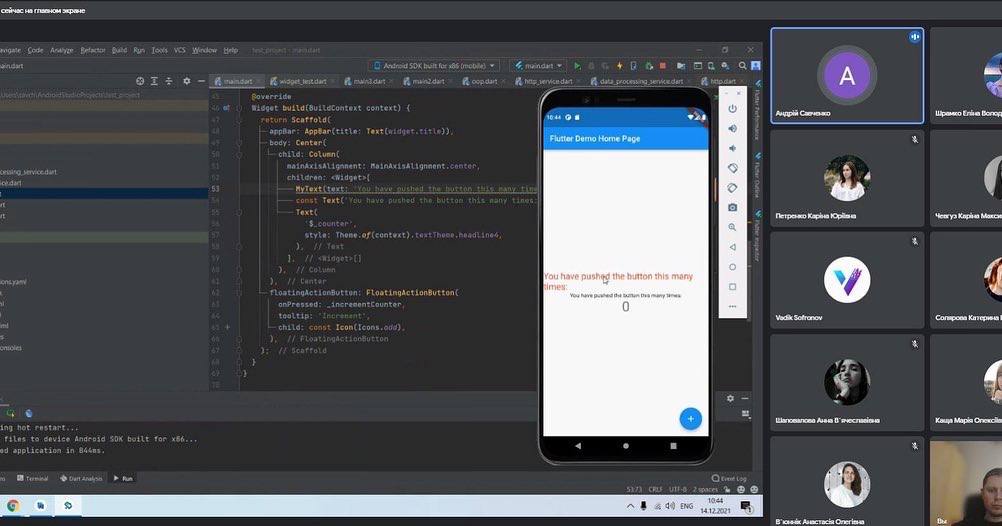Open the Terminal tool window
This screenshot has width=1002, height=526.
pyautogui.click(x=33, y=478)
